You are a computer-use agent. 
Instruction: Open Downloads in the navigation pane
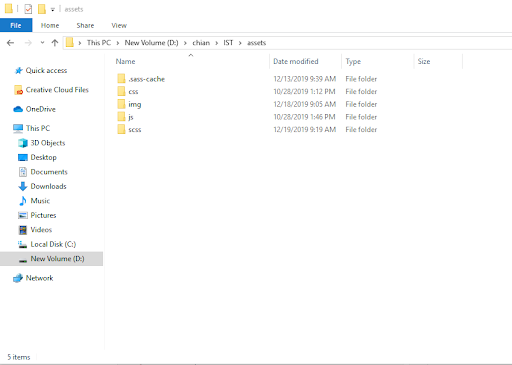coord(48,186)
